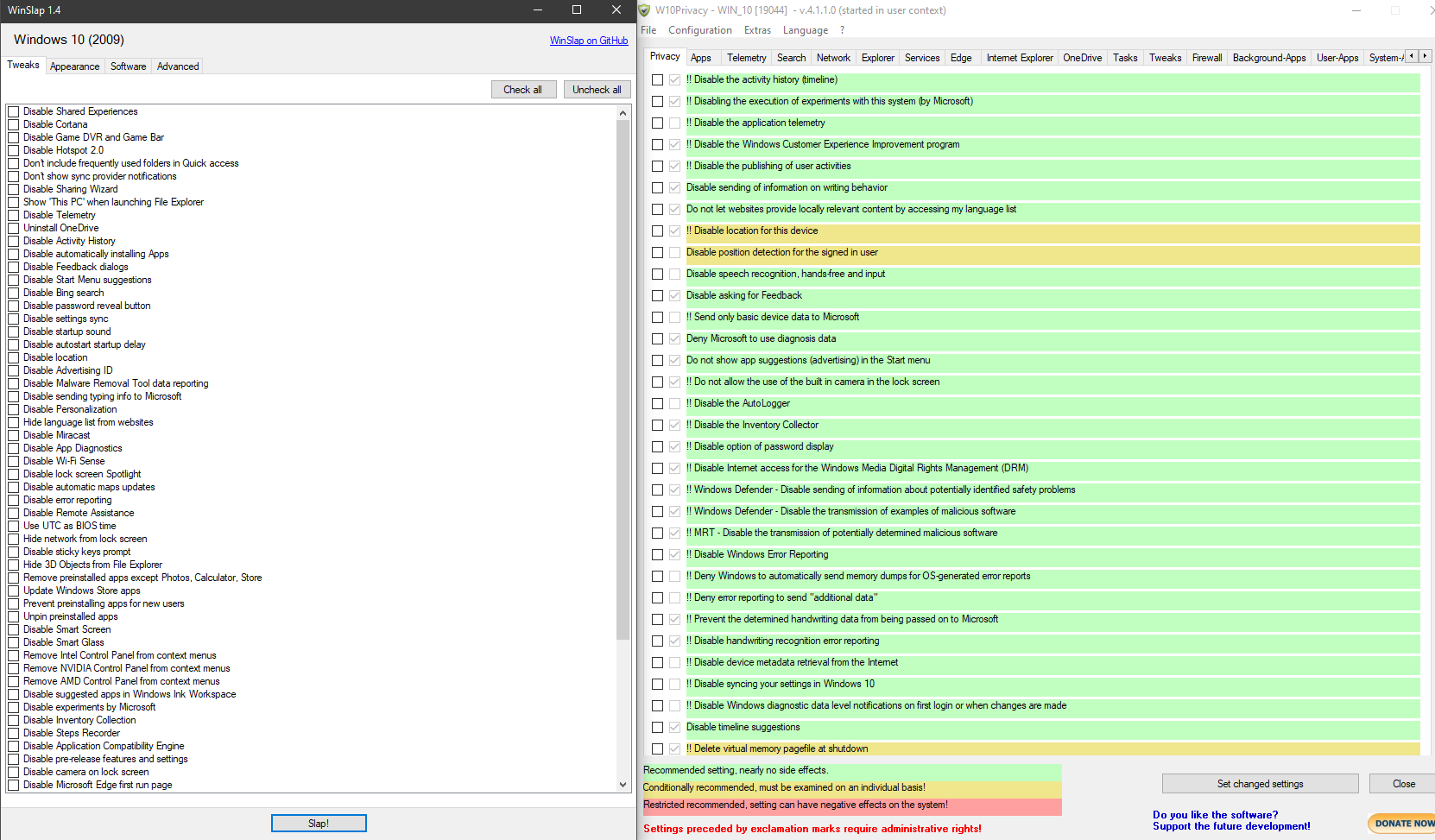Viewport: 1435px width, 840px height.
Task: Switch to the Services tab
Action: [922, 58]
